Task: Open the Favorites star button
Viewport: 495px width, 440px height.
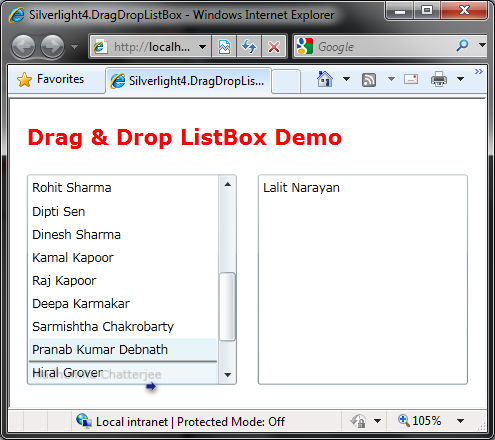Action: tap(51, 79)
